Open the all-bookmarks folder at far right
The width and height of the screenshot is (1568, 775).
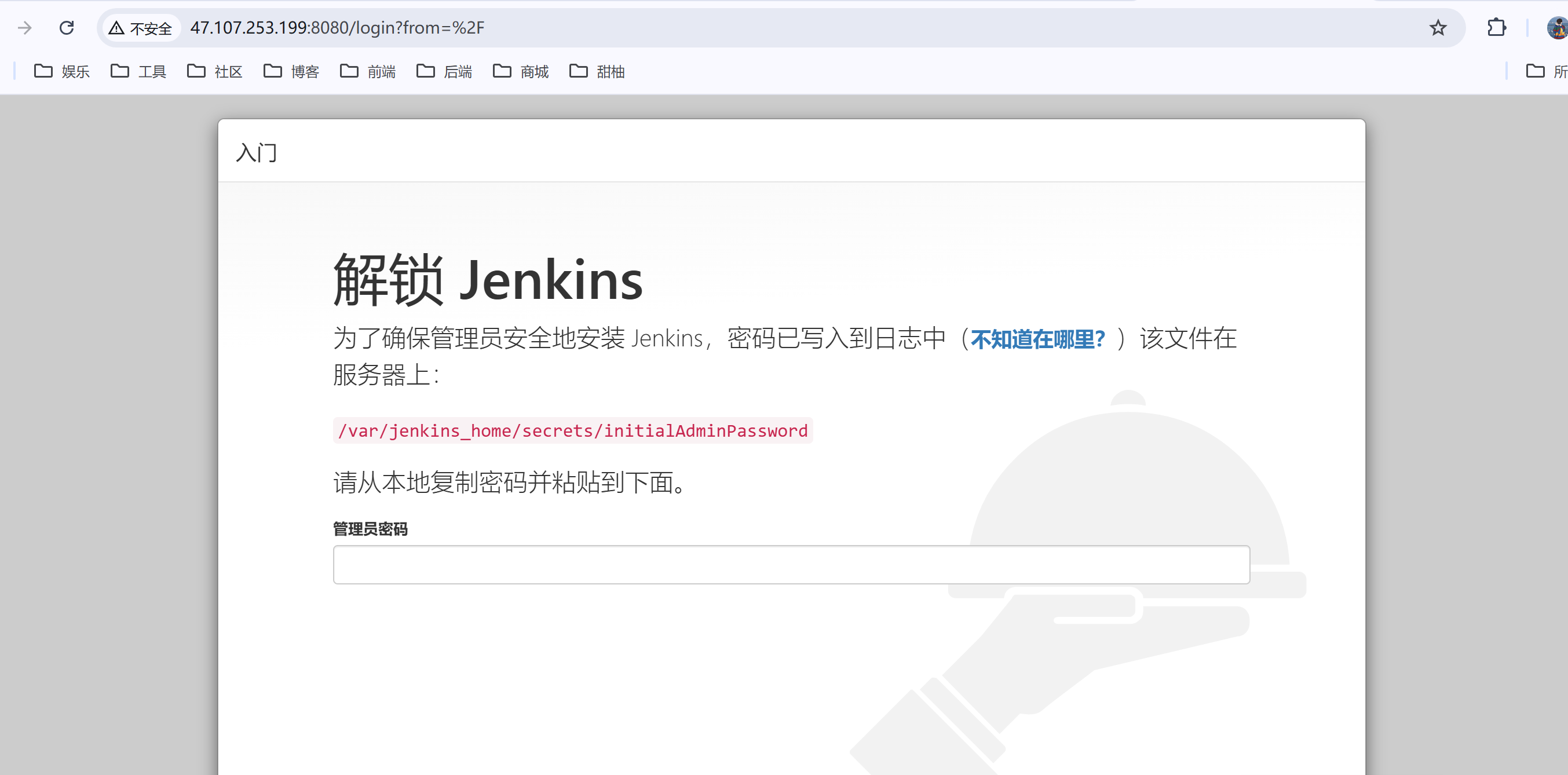point(1546,72)
